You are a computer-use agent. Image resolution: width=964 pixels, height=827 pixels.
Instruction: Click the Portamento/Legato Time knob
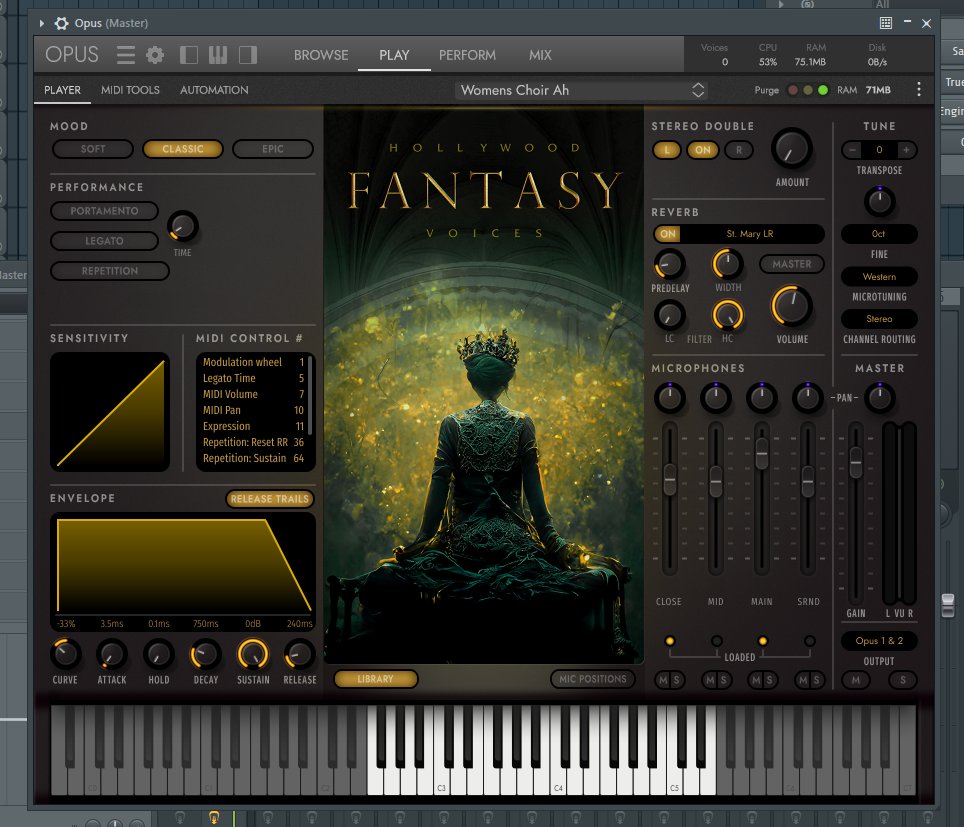click(183, 227)
